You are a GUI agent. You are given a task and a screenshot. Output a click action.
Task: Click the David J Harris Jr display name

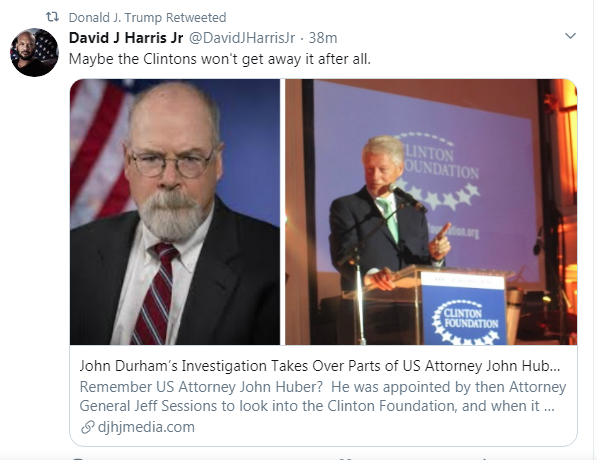pos(126,38)
